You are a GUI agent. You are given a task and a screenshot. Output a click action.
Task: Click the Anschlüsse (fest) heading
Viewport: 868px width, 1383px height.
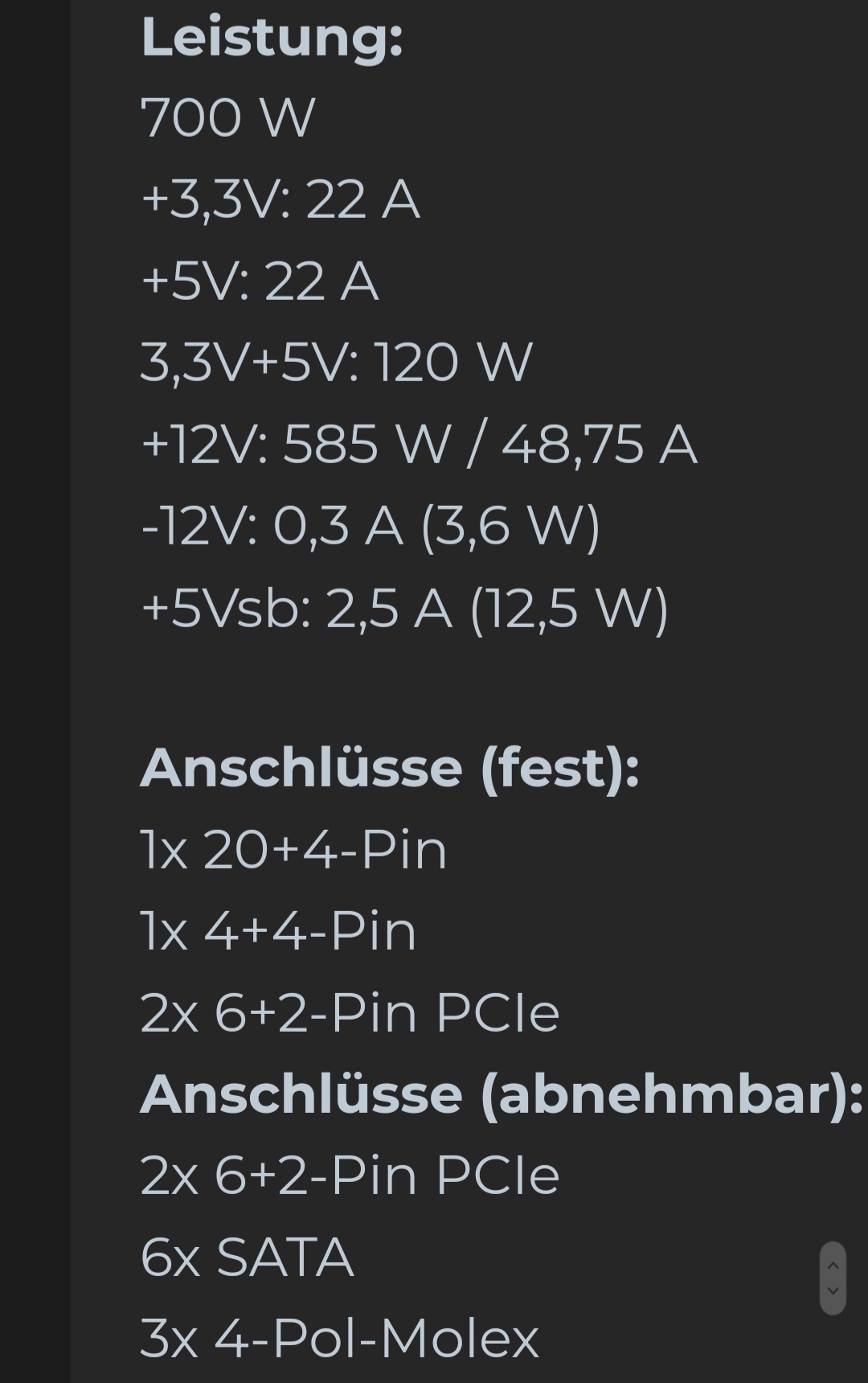390,769
